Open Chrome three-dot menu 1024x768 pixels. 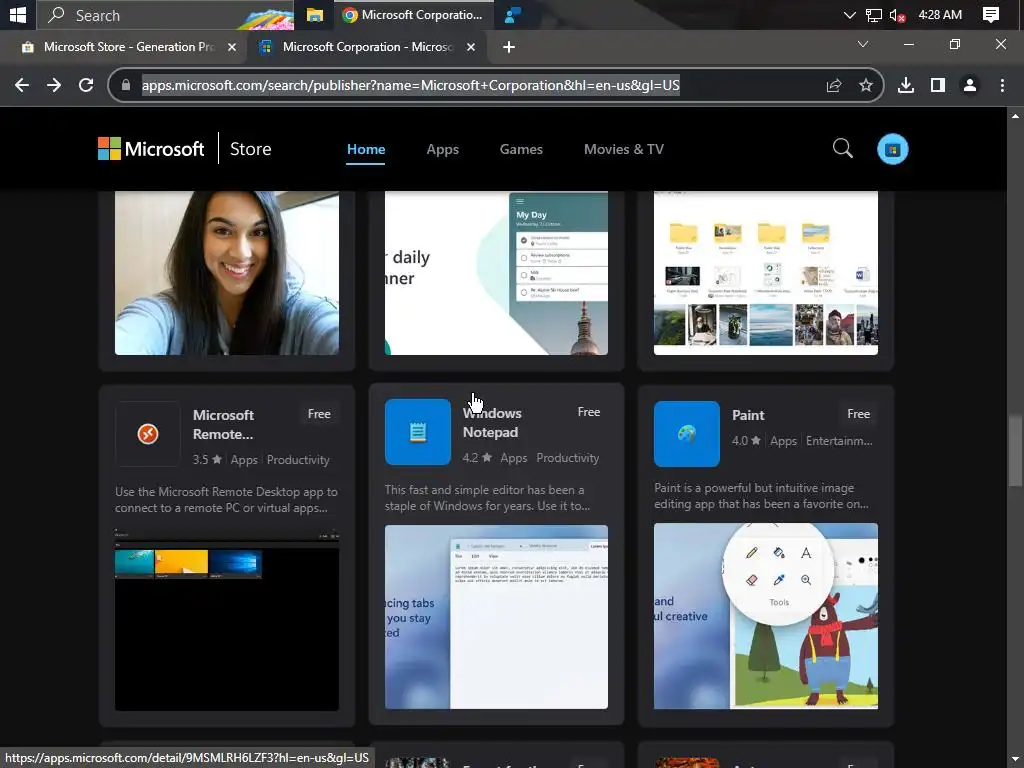pos(1002,85)
